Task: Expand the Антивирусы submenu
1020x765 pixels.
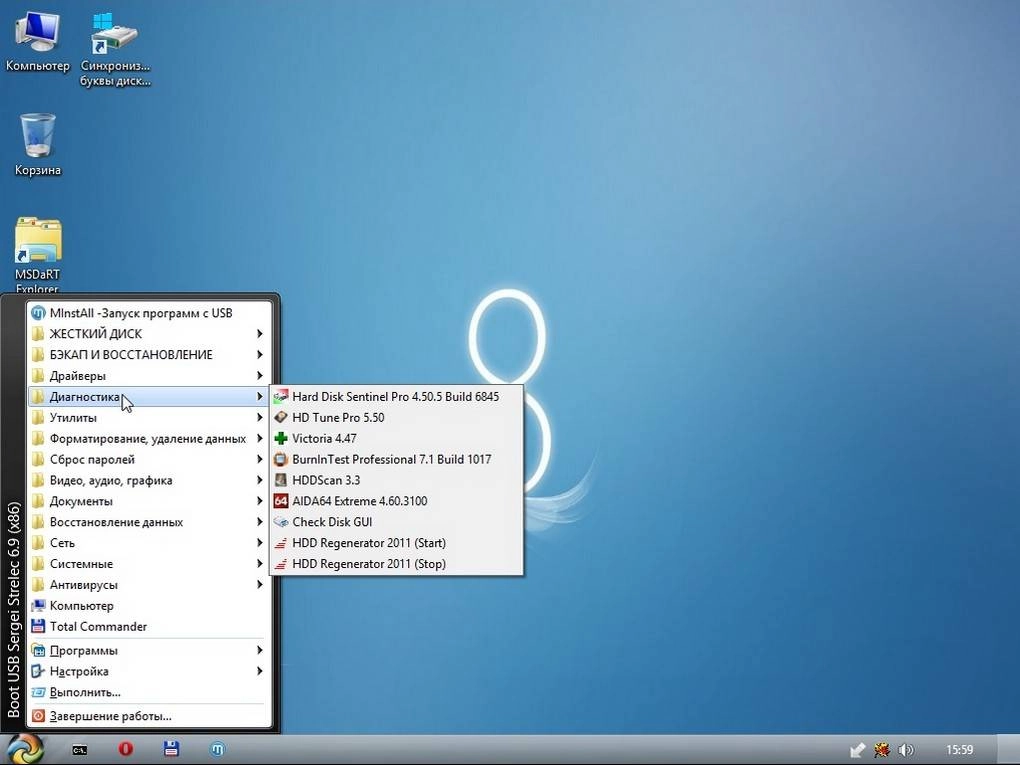Action: [149, 584]
